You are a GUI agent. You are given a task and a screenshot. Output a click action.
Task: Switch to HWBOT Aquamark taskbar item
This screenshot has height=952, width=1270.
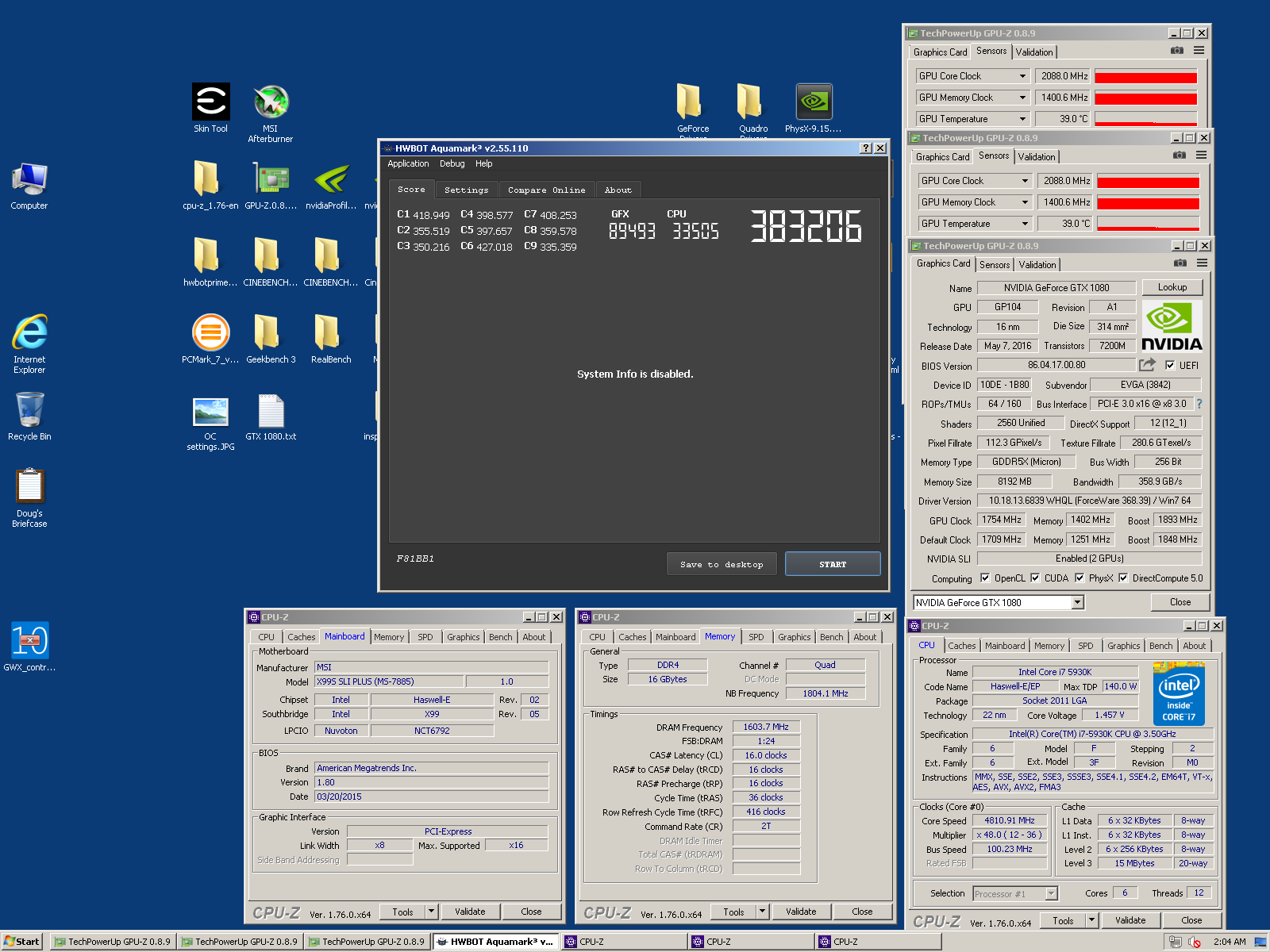click(x=495, y=942)
